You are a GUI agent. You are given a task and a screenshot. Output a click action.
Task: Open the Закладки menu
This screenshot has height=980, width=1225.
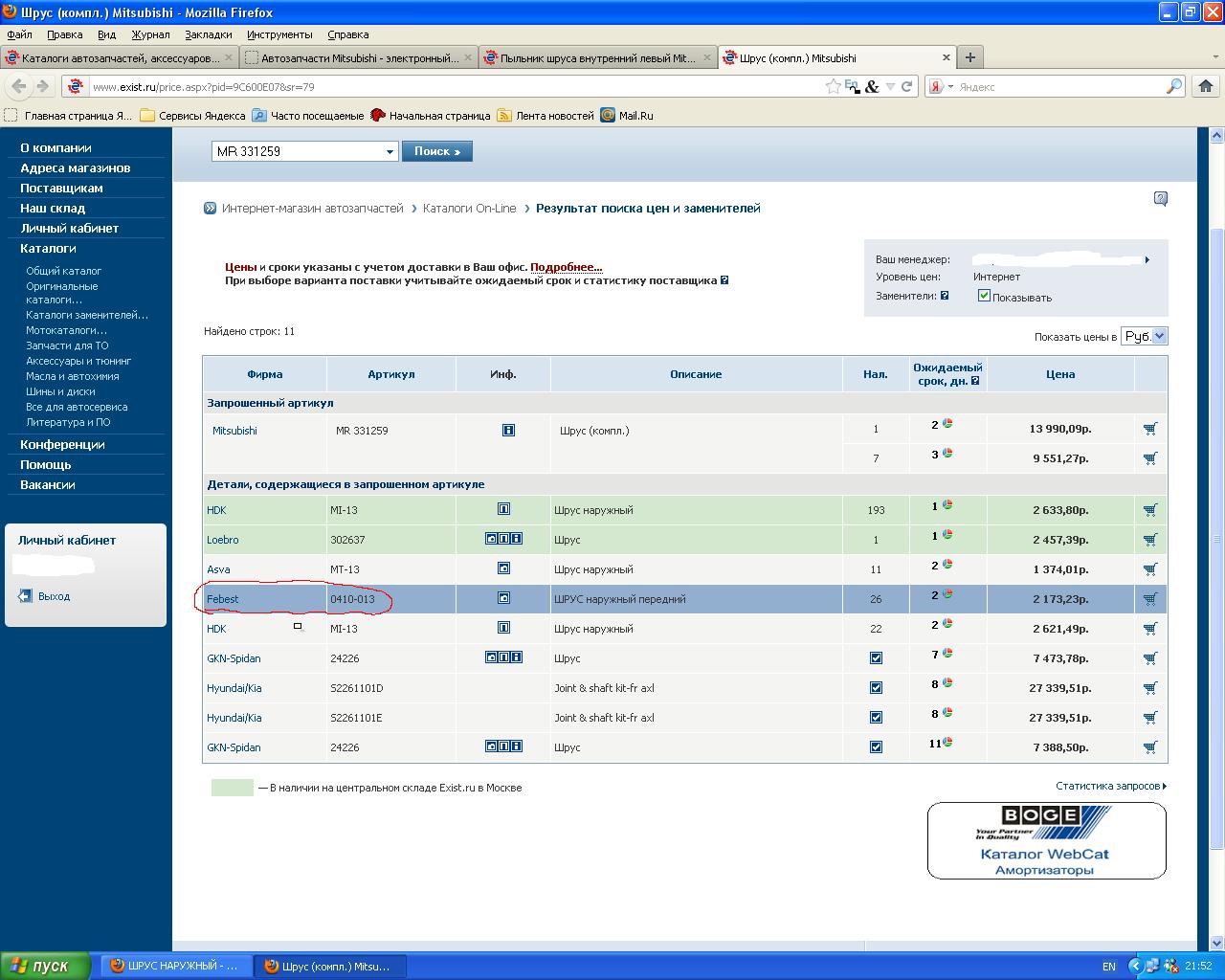[208, 34]
